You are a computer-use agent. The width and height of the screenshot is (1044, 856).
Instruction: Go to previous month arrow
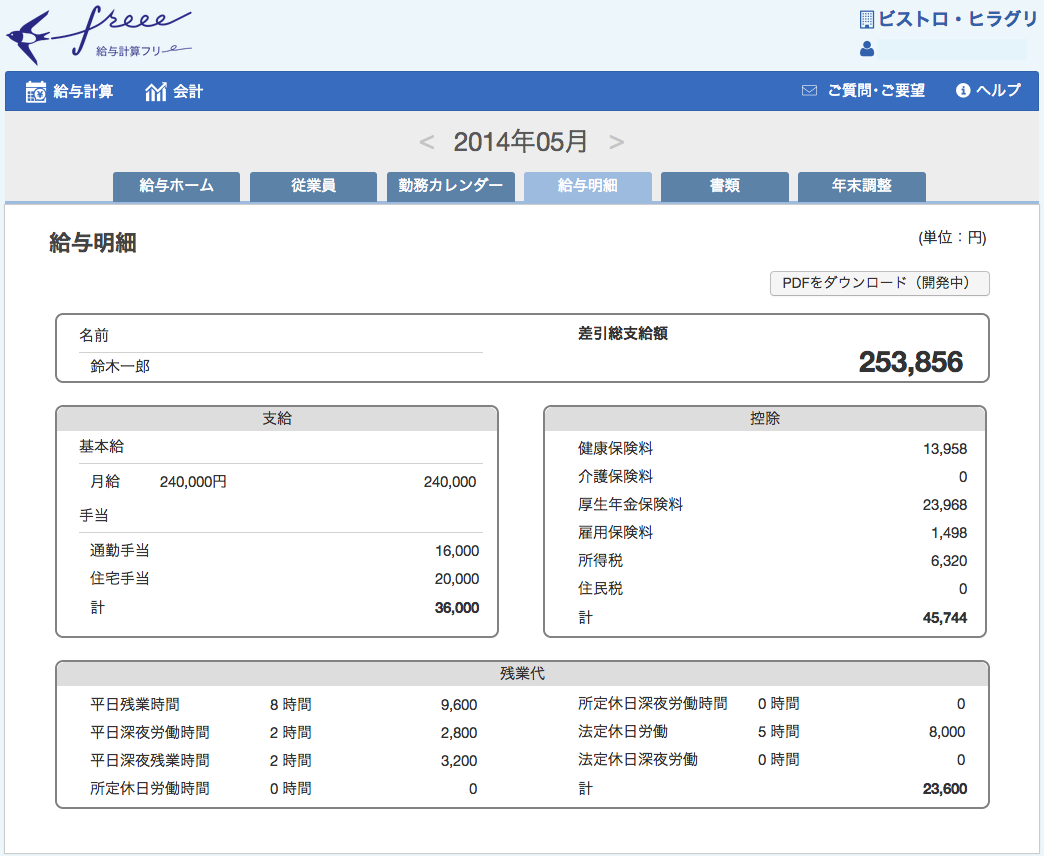427,142
